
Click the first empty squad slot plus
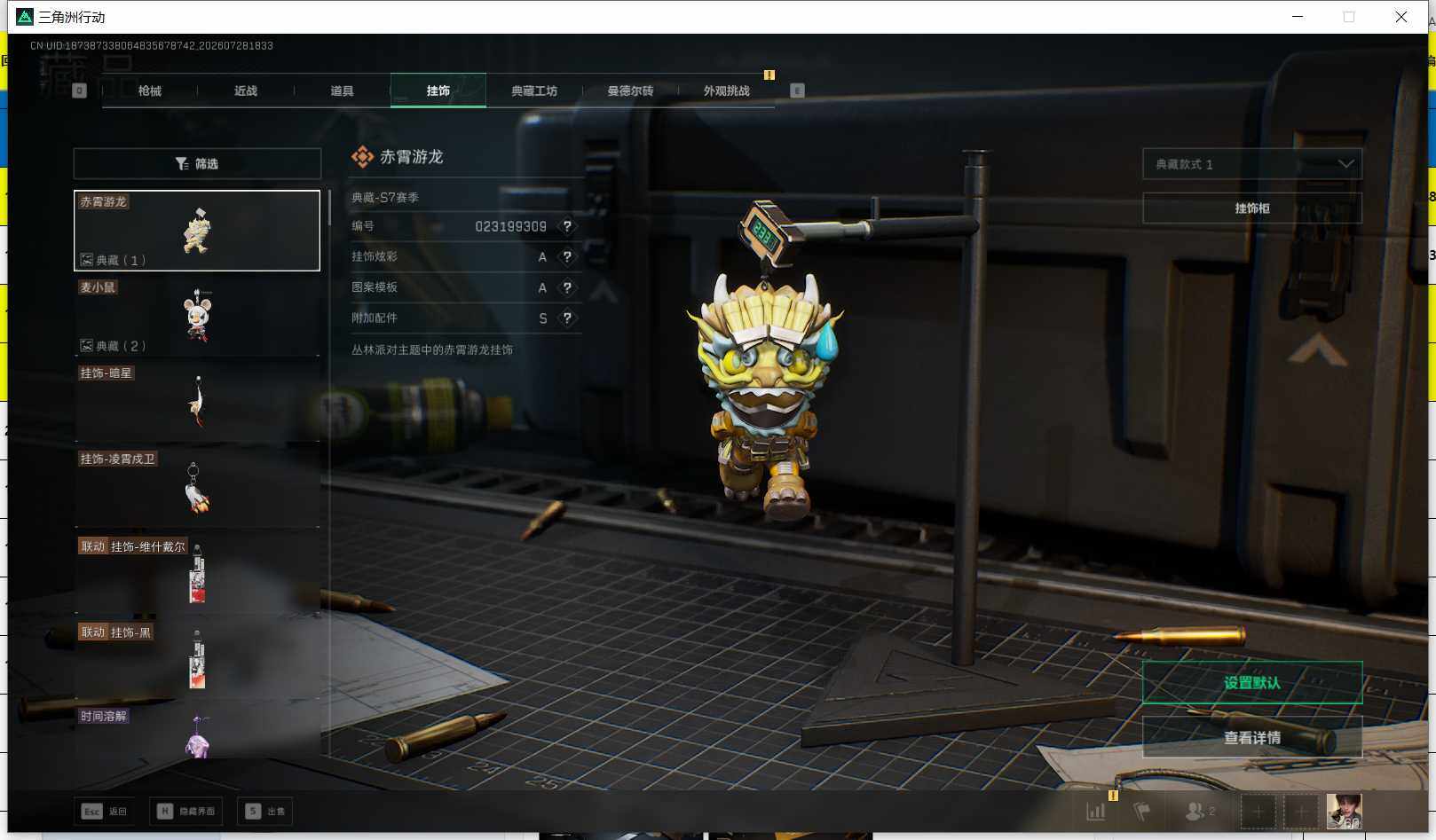[x=1258, y=811]
